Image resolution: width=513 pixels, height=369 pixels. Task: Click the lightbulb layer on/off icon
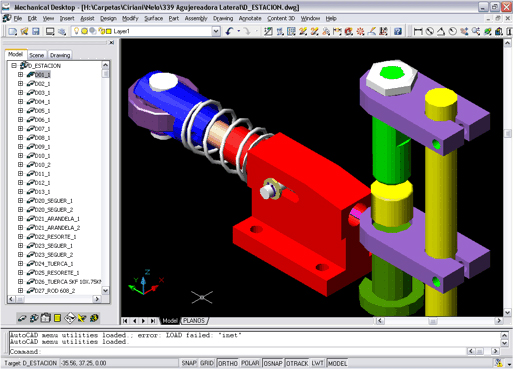click(76, 31)
